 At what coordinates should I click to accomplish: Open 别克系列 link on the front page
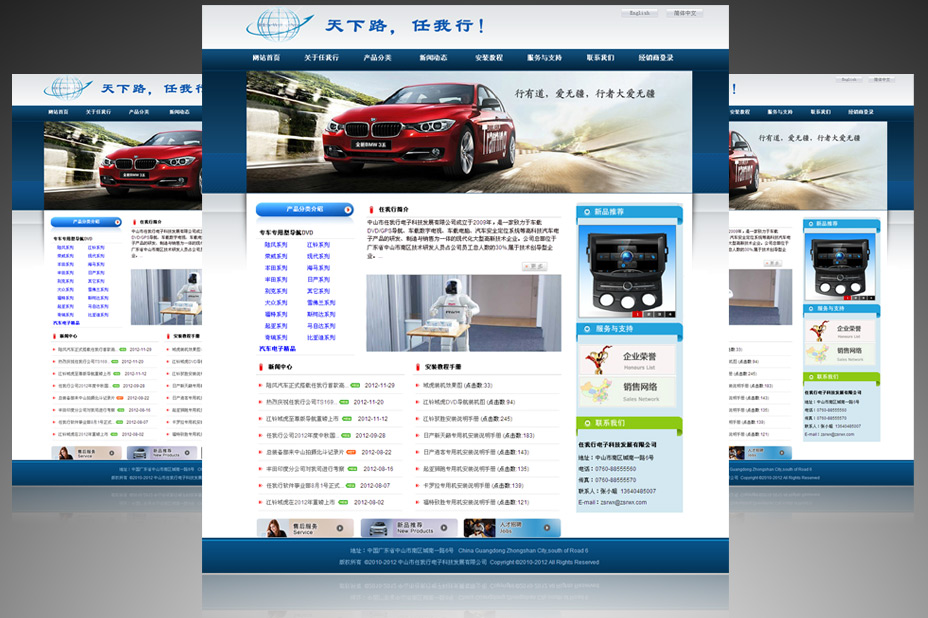click(x=276, y=291)
